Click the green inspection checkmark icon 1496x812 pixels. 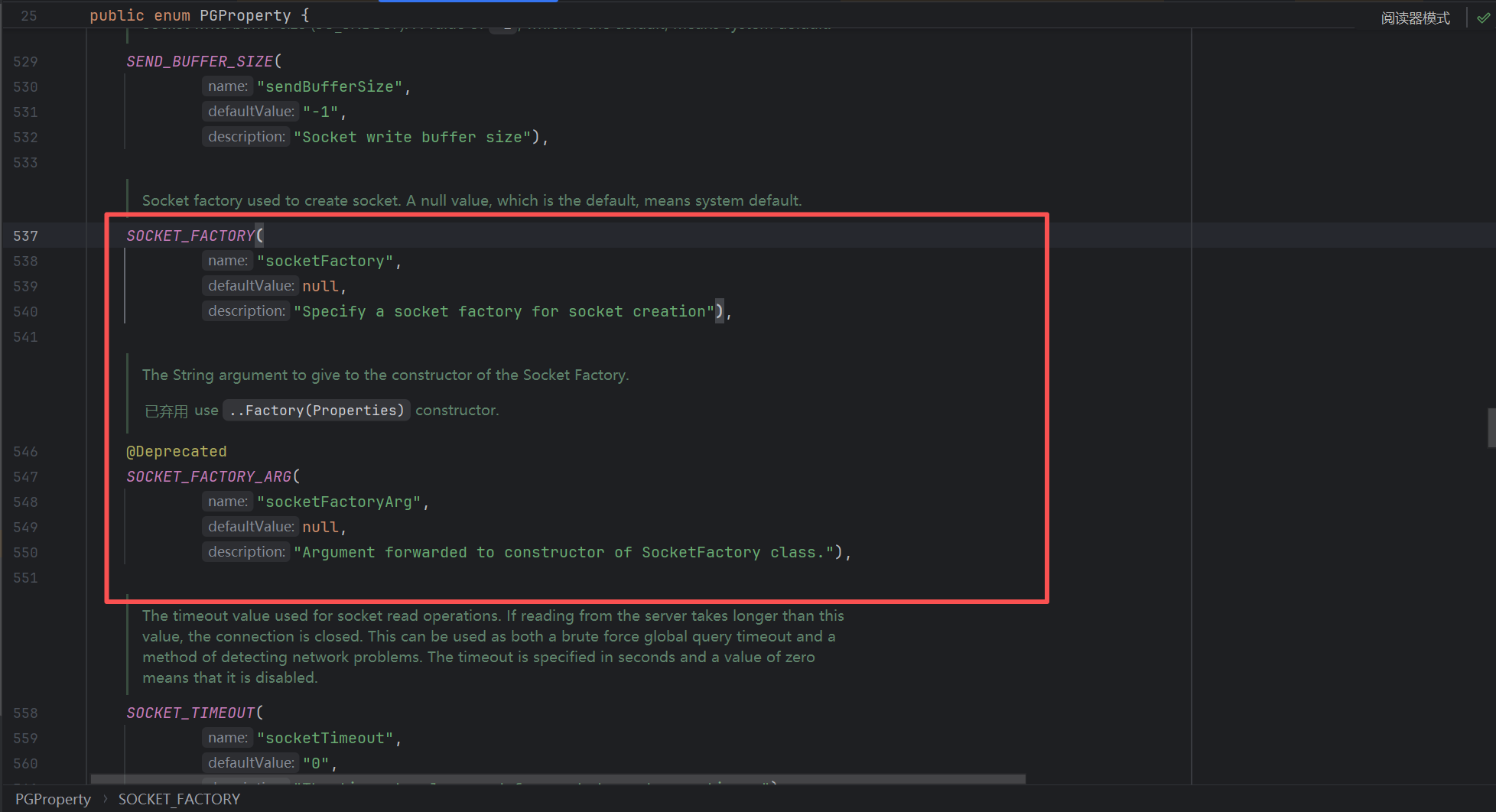[1483, 18]
